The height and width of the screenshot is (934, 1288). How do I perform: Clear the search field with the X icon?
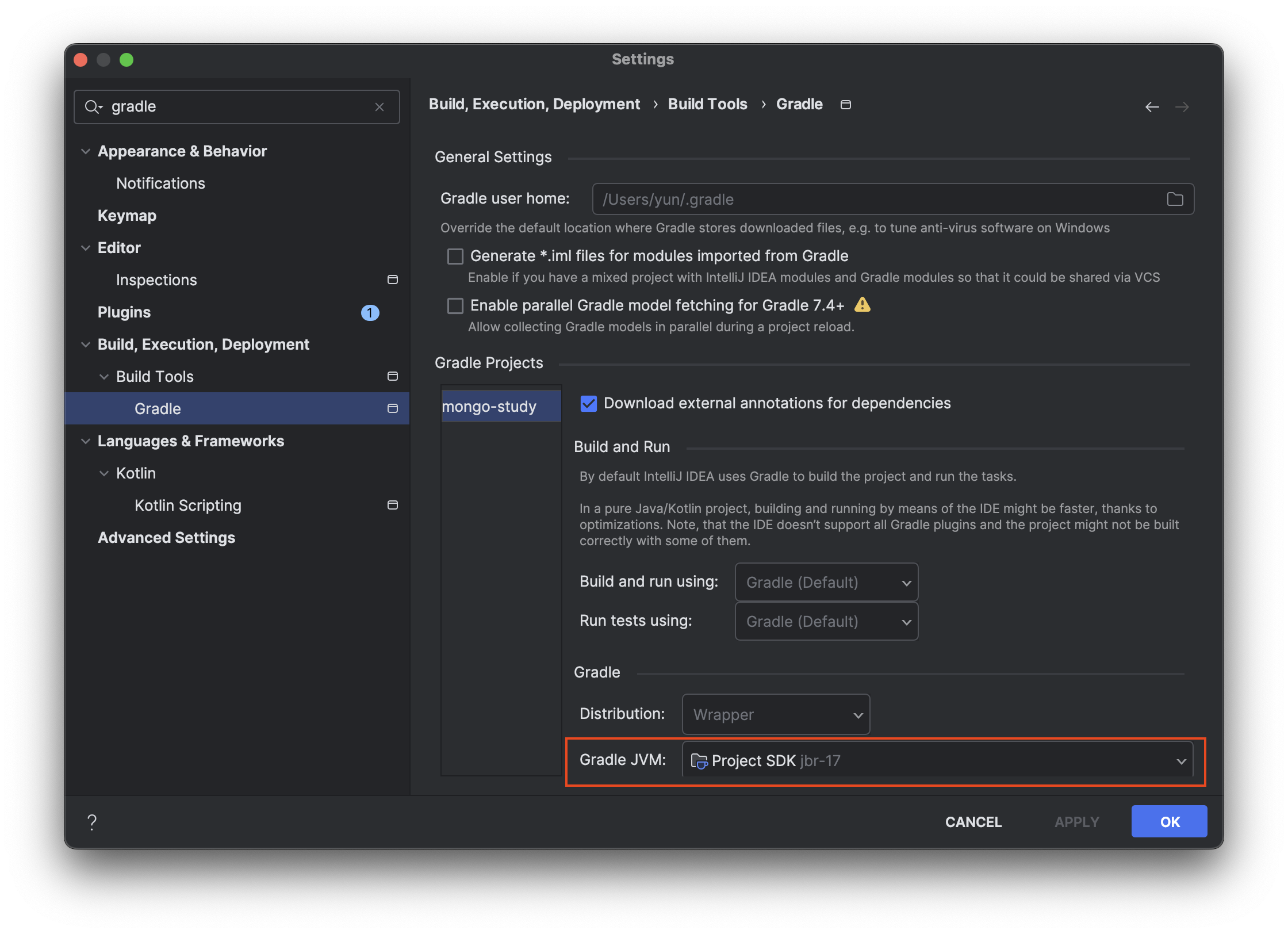(x=379, y=107)
